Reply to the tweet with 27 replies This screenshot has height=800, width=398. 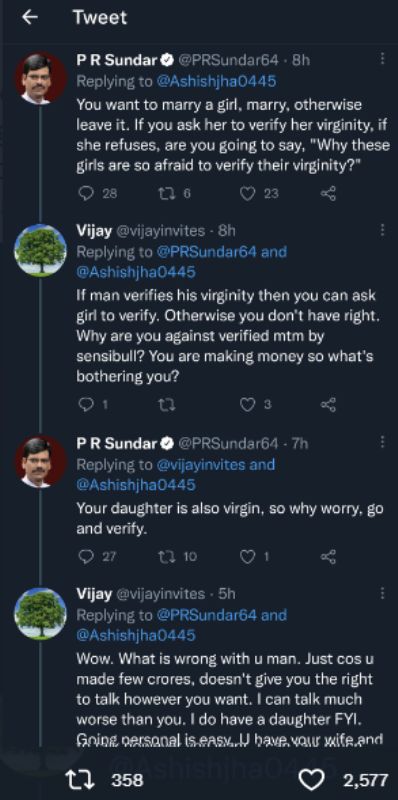click(88, 557)
